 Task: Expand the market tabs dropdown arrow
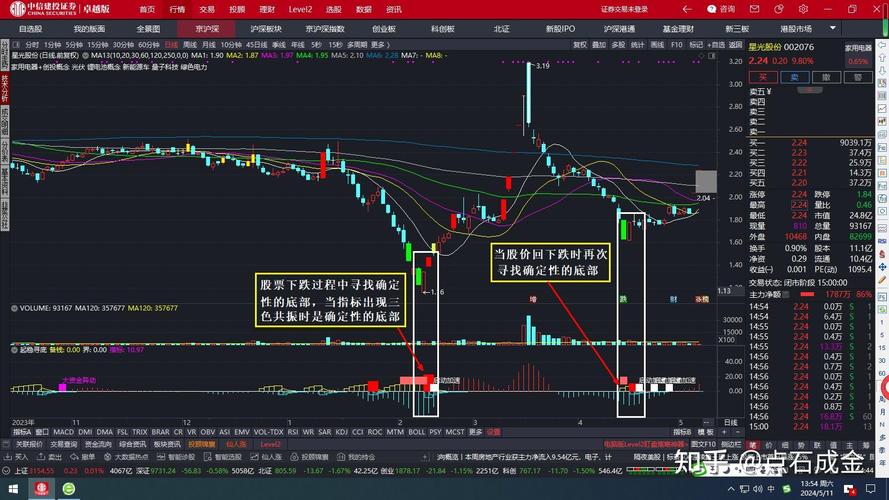pos(833,28)
